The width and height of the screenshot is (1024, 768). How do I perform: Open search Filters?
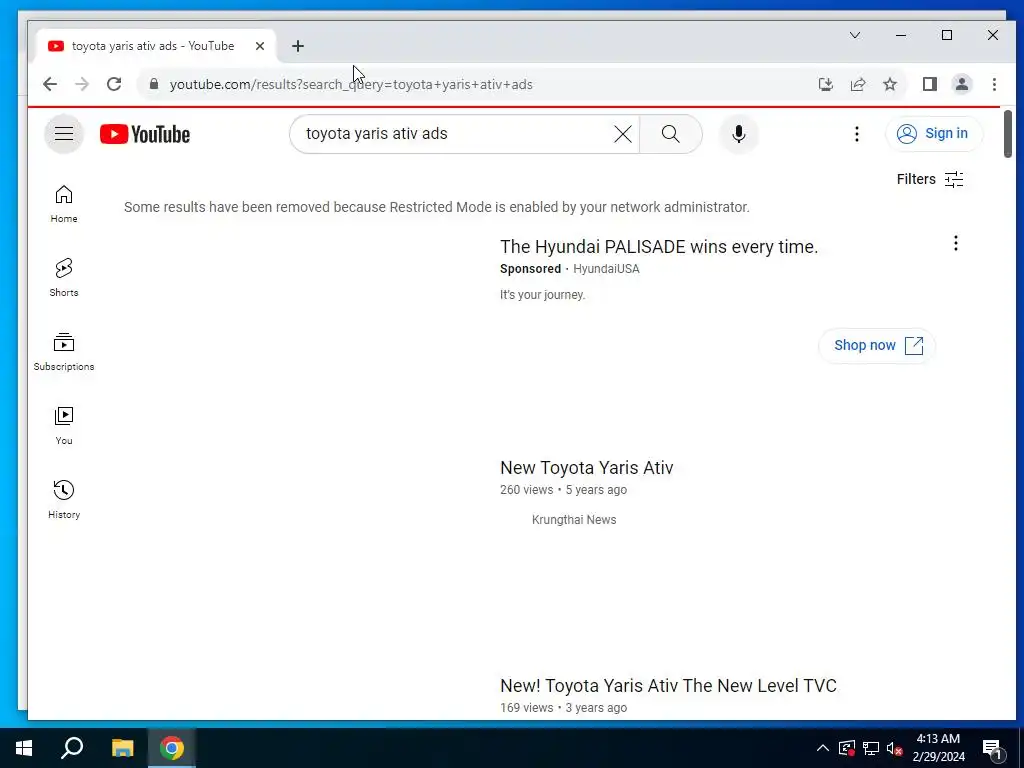(930, 179)
